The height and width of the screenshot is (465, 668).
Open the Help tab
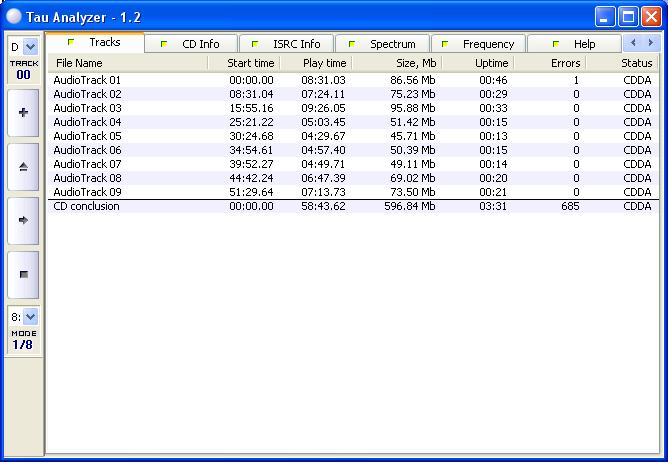pos(574,44)
